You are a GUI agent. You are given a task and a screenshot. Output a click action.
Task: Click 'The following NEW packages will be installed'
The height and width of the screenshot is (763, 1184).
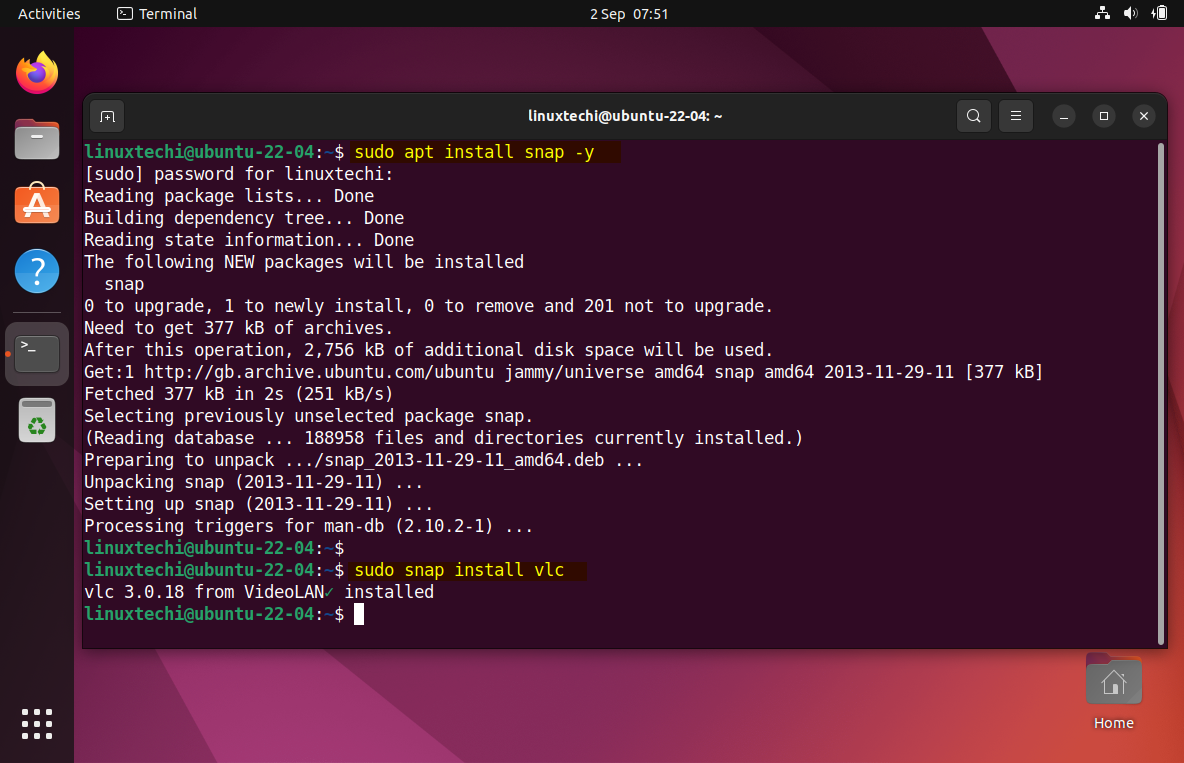[x=304, y=261]
